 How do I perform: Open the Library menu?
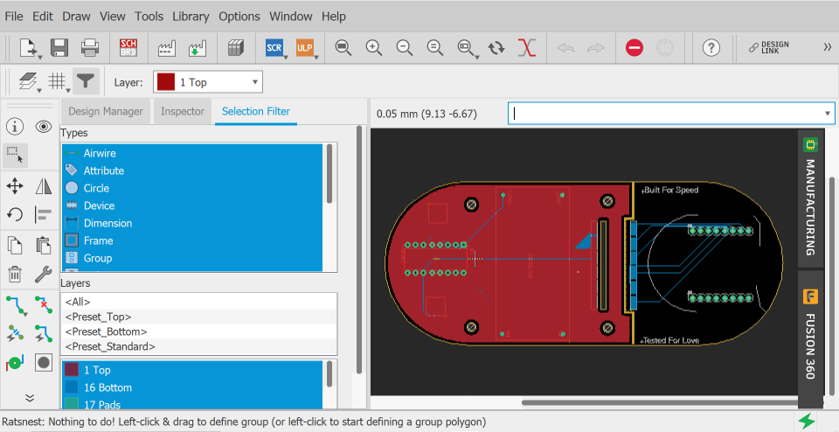coord(191,16)
